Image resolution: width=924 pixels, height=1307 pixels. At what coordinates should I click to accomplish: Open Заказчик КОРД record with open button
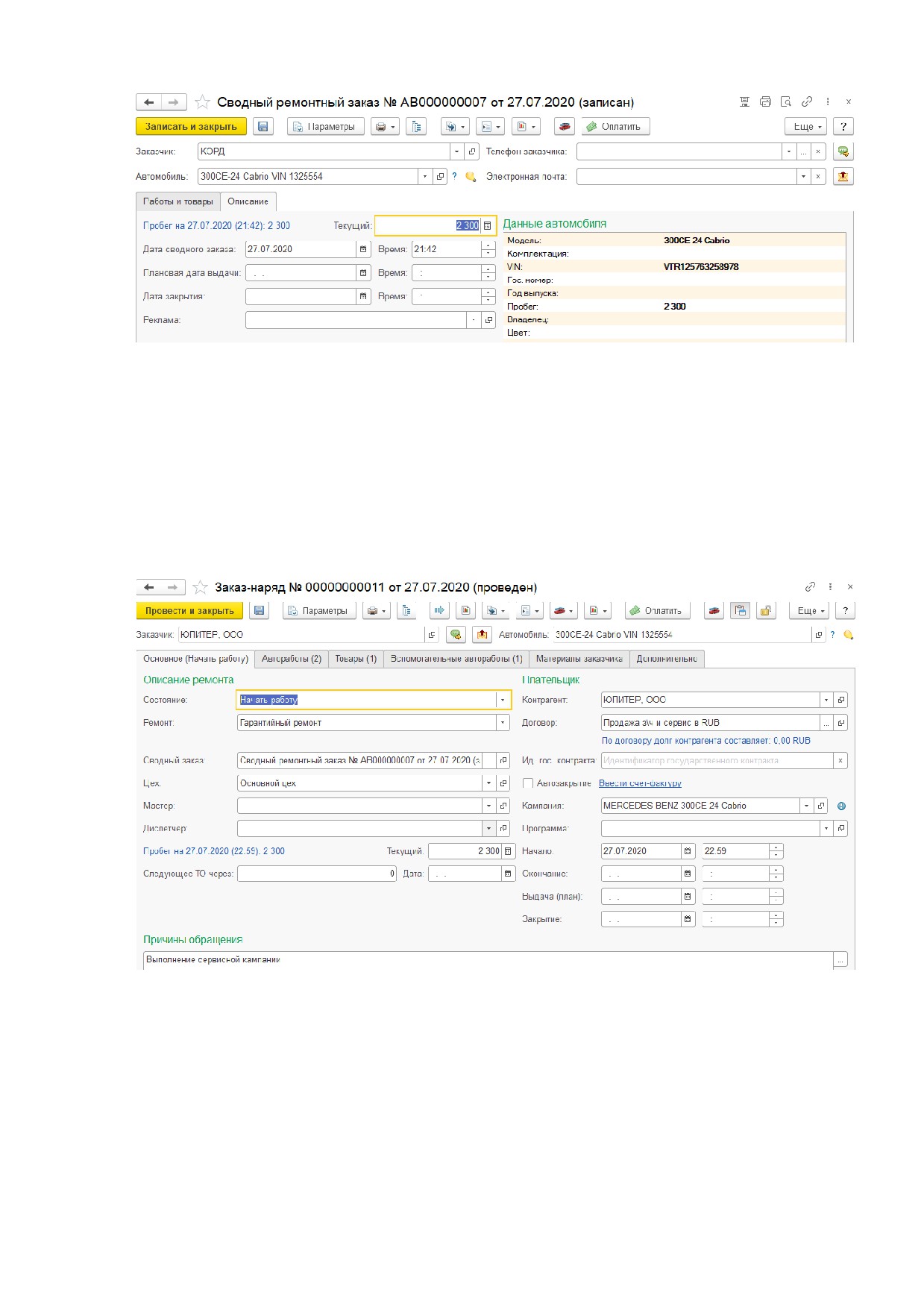click(x=472, y=151)
